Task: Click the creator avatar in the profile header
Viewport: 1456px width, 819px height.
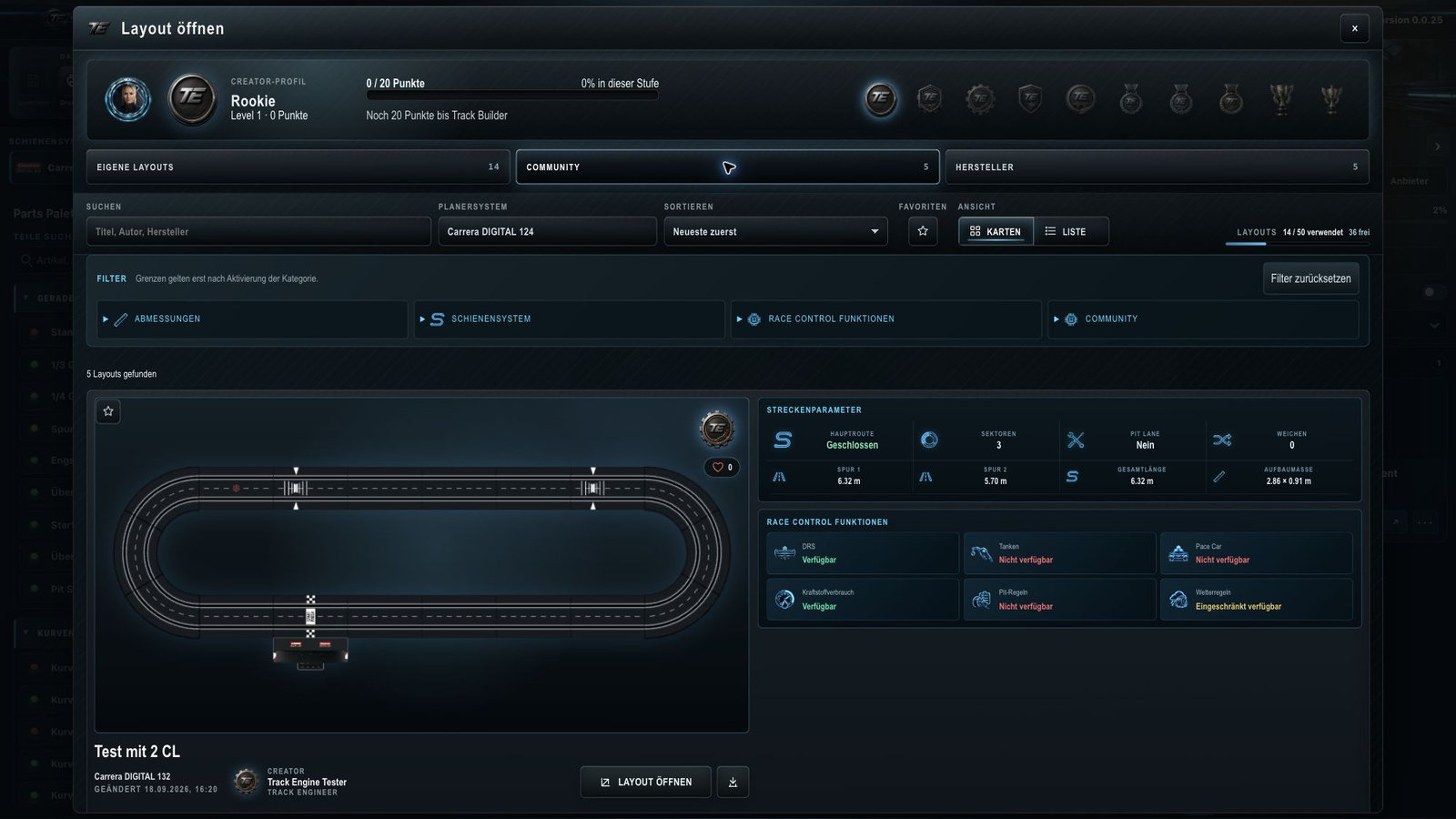Action: point(127,98)
